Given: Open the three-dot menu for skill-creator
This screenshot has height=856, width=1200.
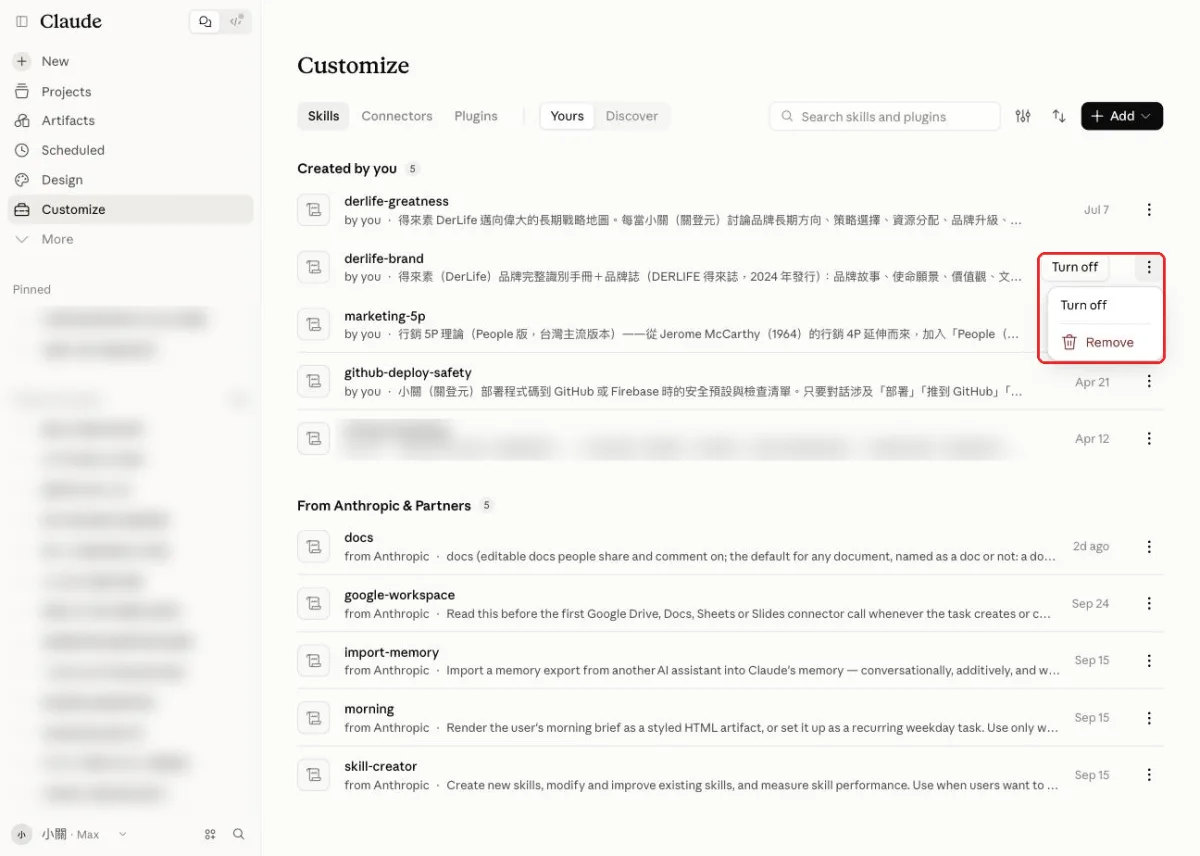Looking at the screenshot, I should pos(1149,775).
